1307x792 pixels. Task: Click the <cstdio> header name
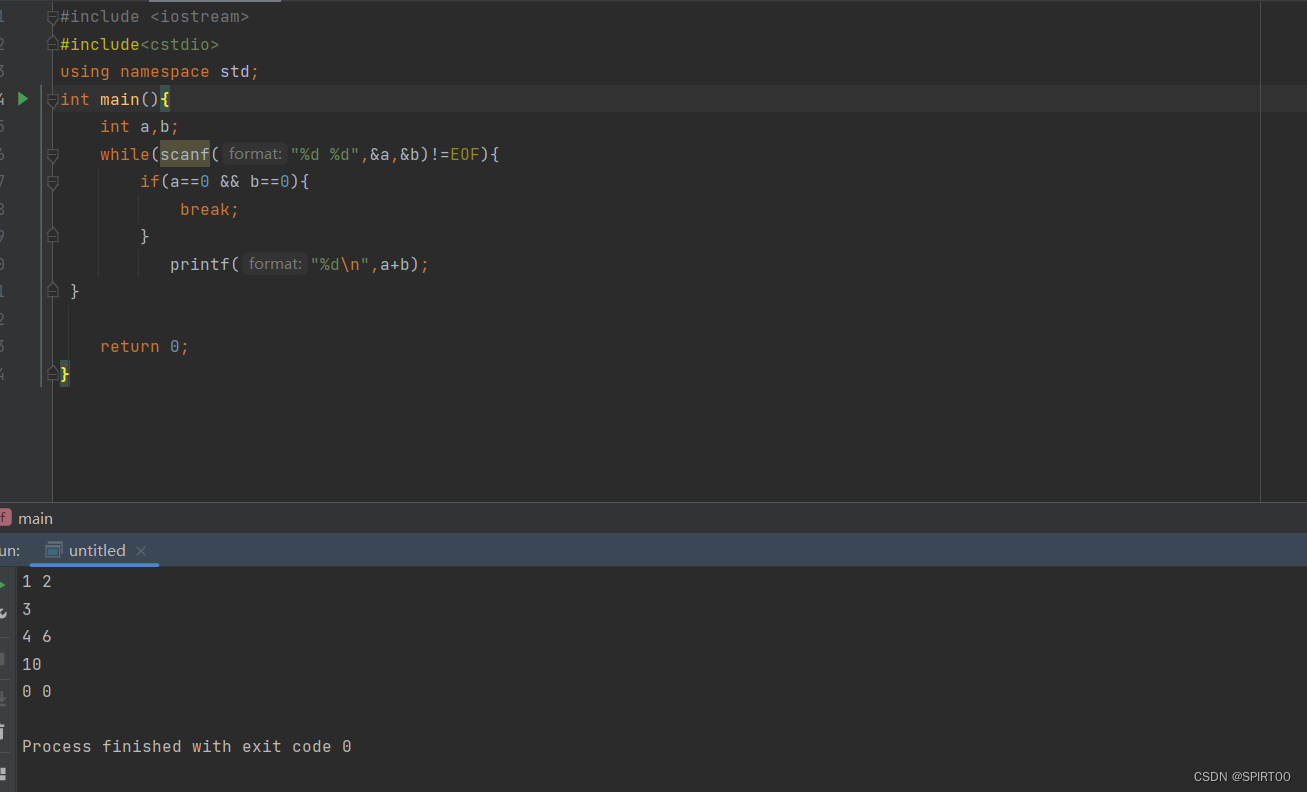click(180, 44)
